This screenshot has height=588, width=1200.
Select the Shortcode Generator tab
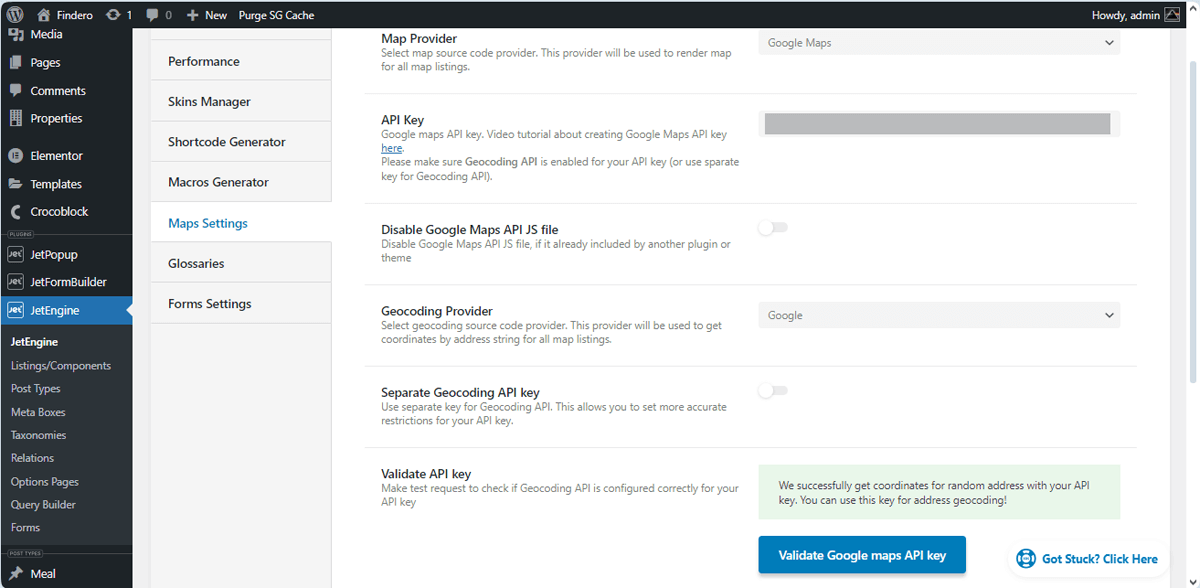227,142
